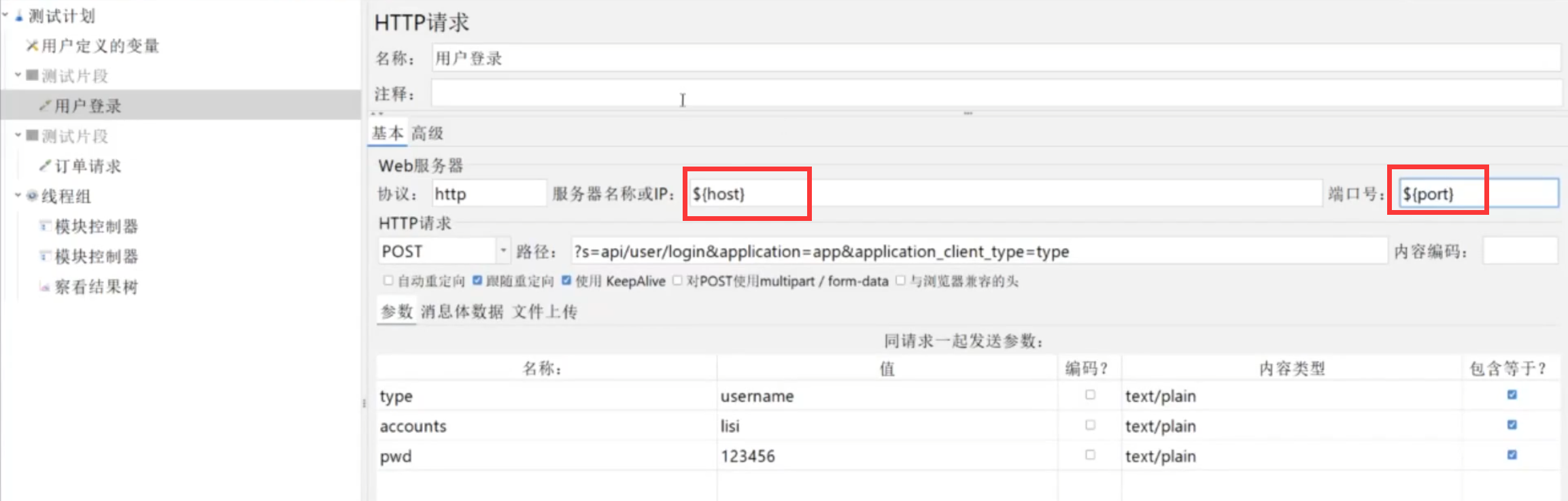Collapse the 测试片段 node containing 订单请求
Image resolution: width=1568 pixels, height=501 pixels.
(18, 135)
